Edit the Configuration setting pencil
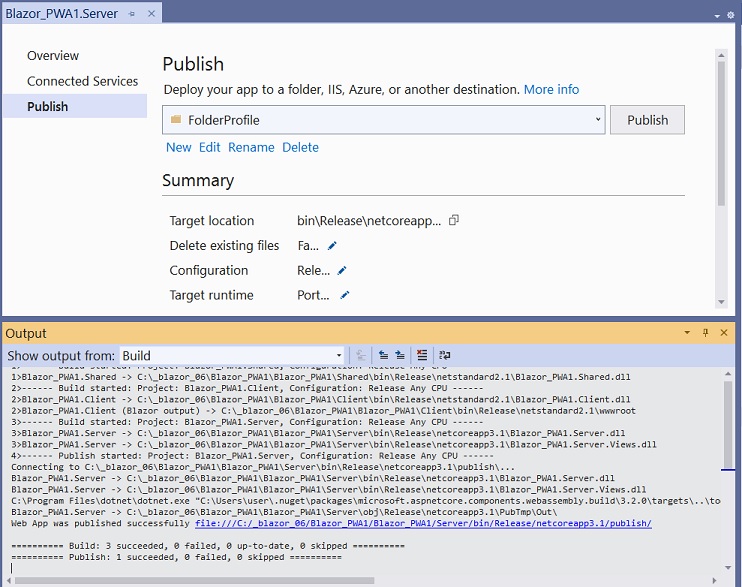742x587 pixels. coord(342,270)
